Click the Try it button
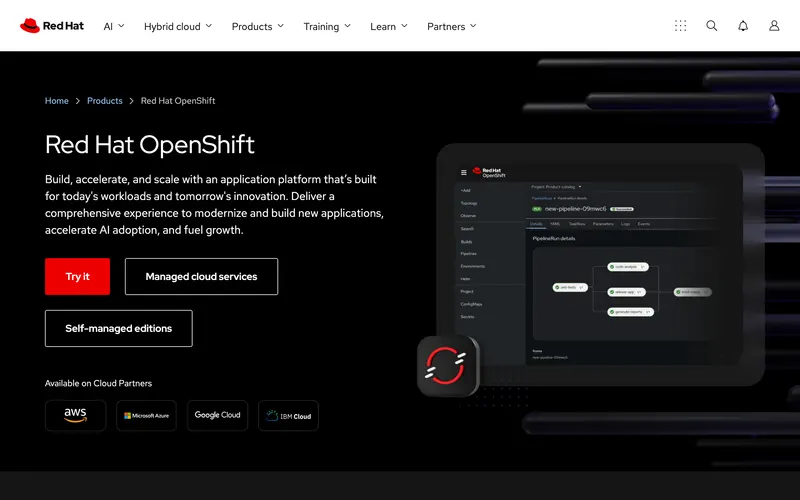This screenshot has height=500, width=800. pyautogui.click(x=78, y=277)
